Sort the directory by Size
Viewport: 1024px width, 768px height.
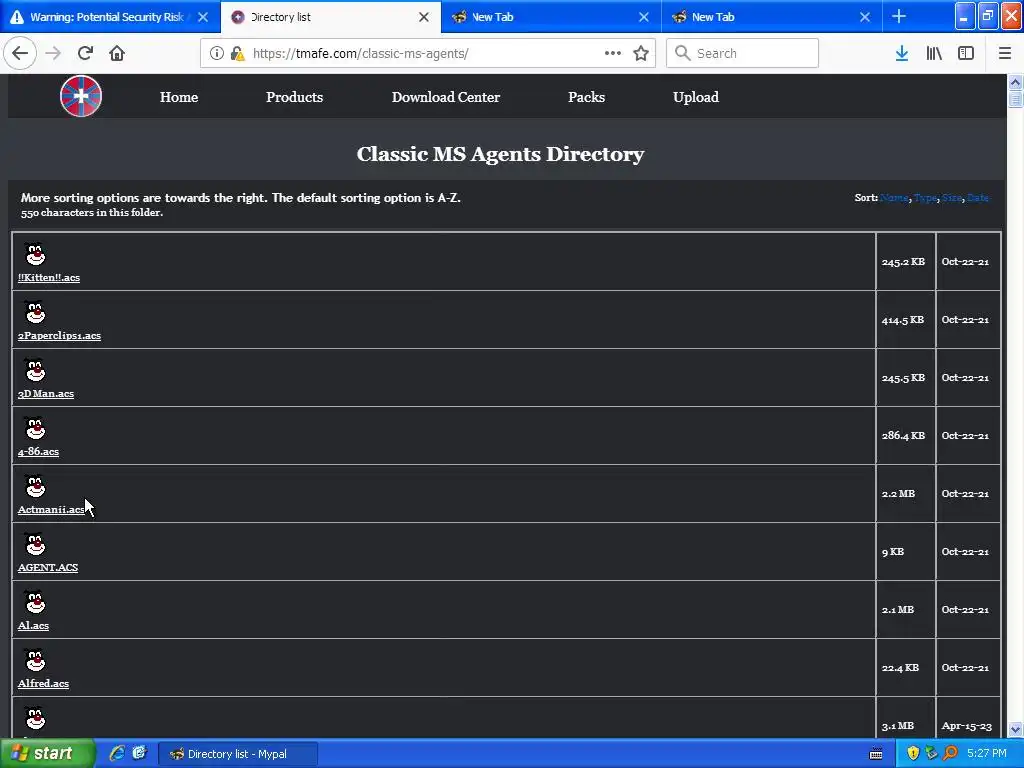952,198
